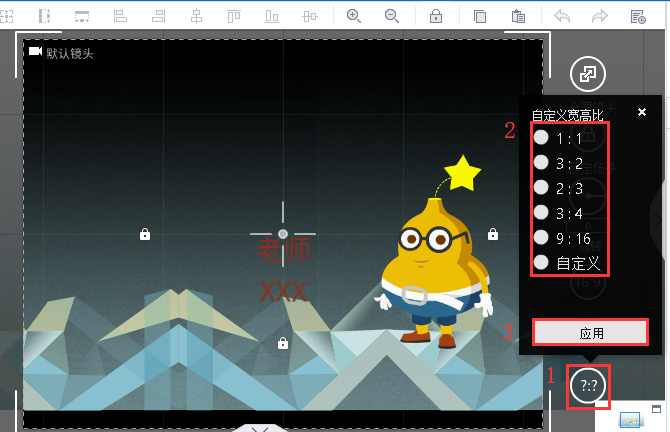Click the paste clipboard icon

pos(518,16)
